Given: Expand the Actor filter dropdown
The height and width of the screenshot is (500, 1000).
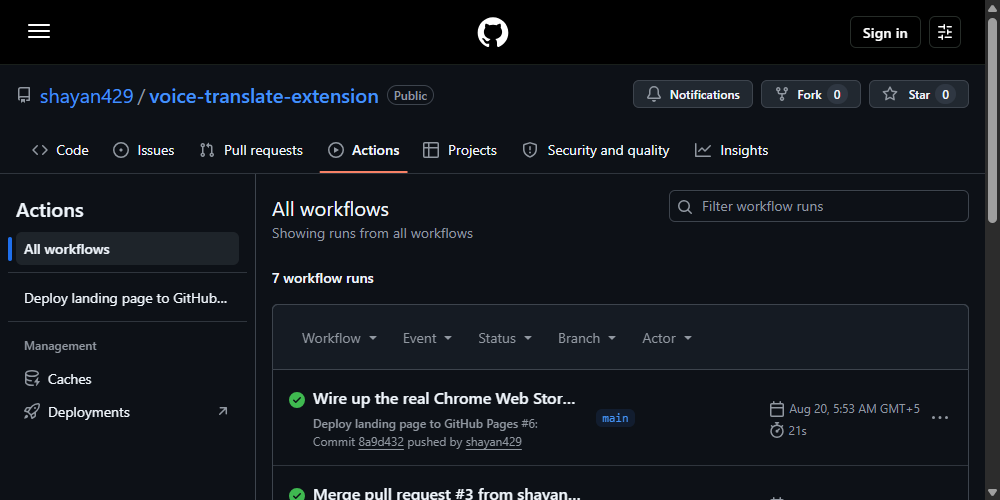Looking at the screenshot, I should pyautogui.click(x=666, y=338).
